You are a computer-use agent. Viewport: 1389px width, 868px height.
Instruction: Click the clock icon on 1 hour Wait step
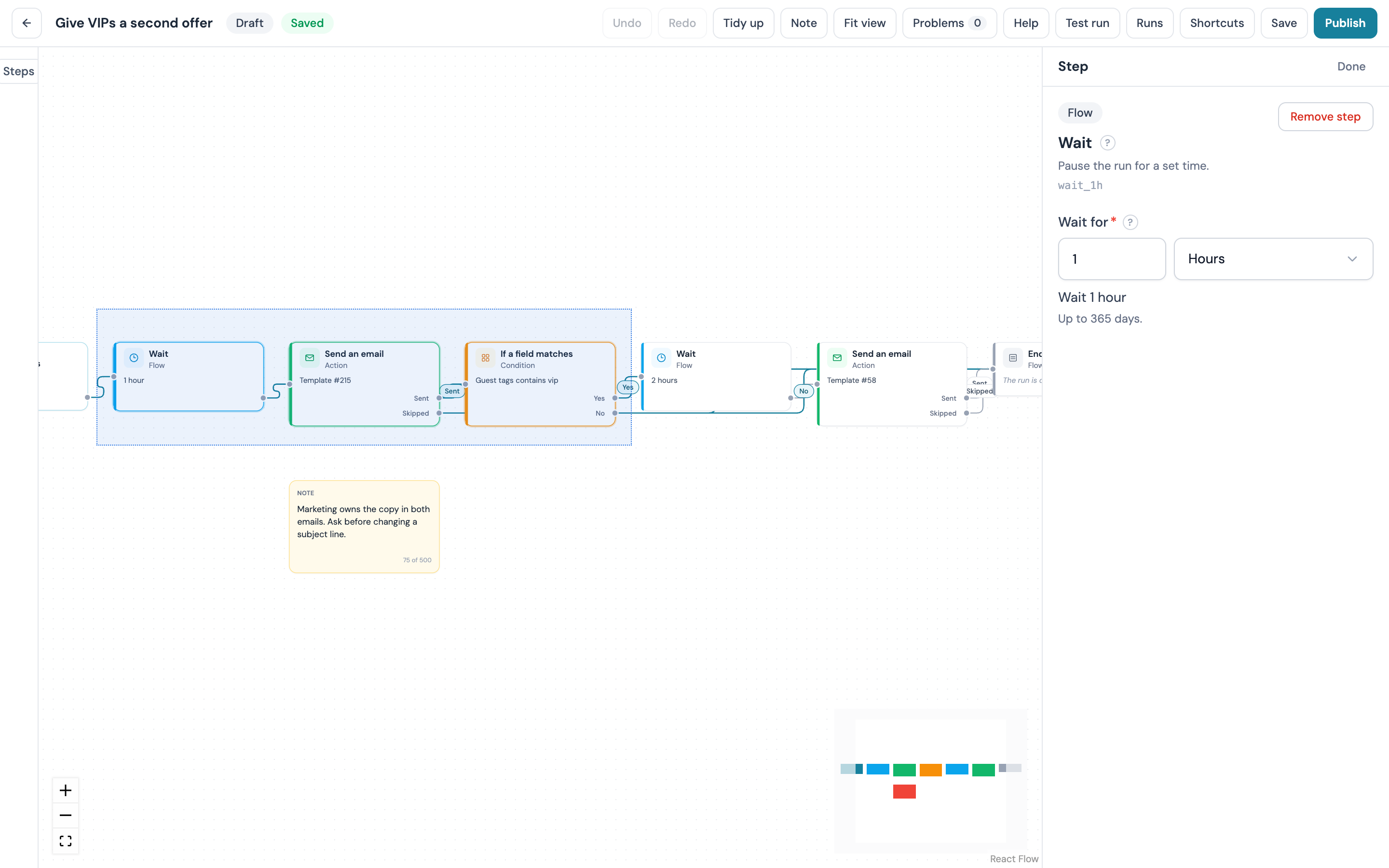click(x=134, y=358)
